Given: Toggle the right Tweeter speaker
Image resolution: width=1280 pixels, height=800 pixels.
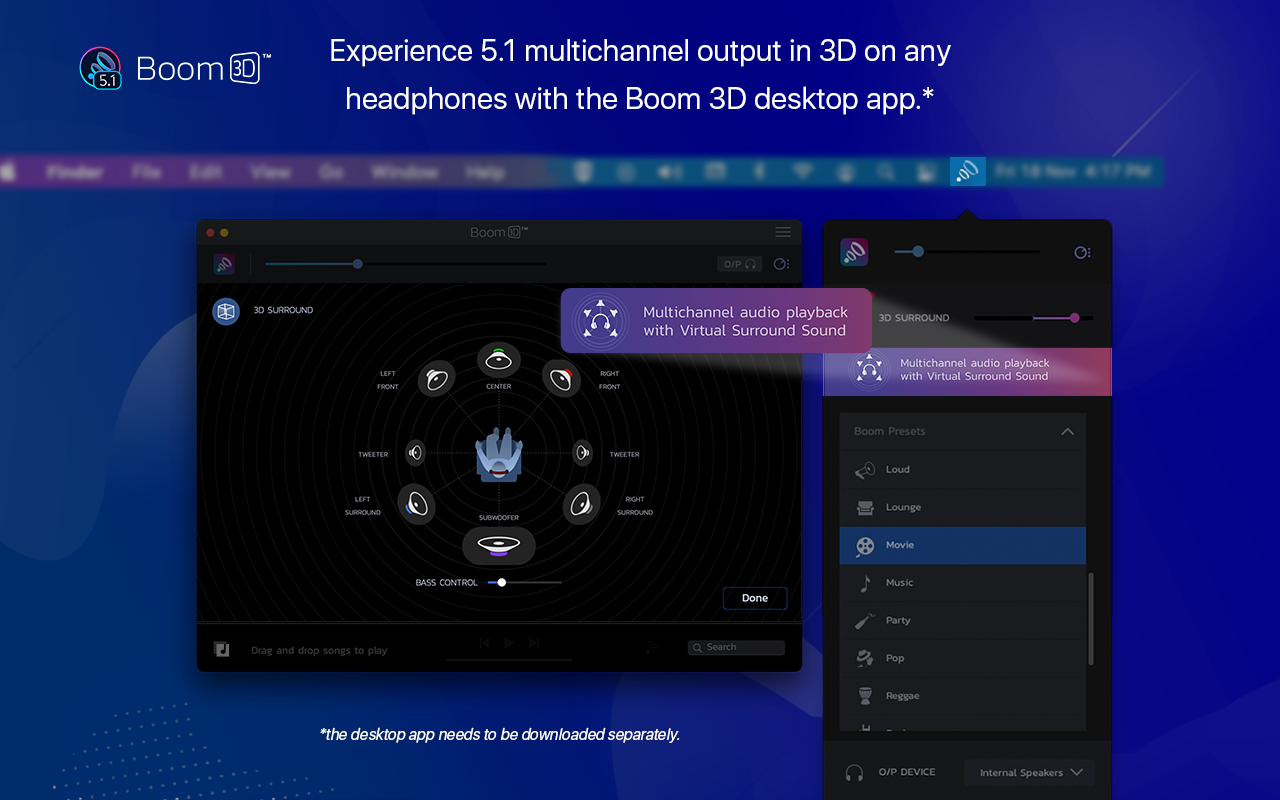Looking at the screenshot, I should pyautogui.click(x=582, y=452).
